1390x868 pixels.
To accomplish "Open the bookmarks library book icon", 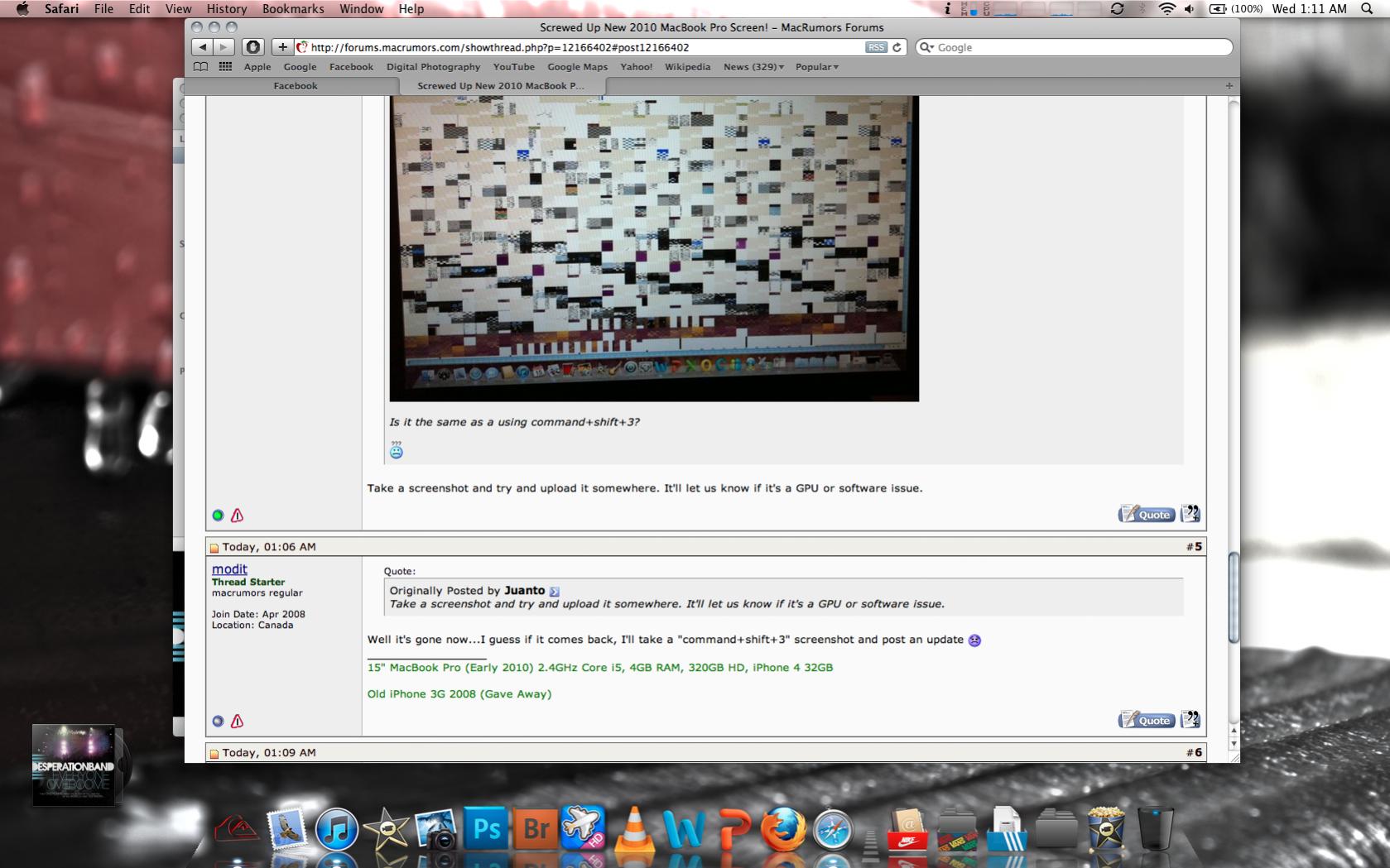I will point(200,66).
